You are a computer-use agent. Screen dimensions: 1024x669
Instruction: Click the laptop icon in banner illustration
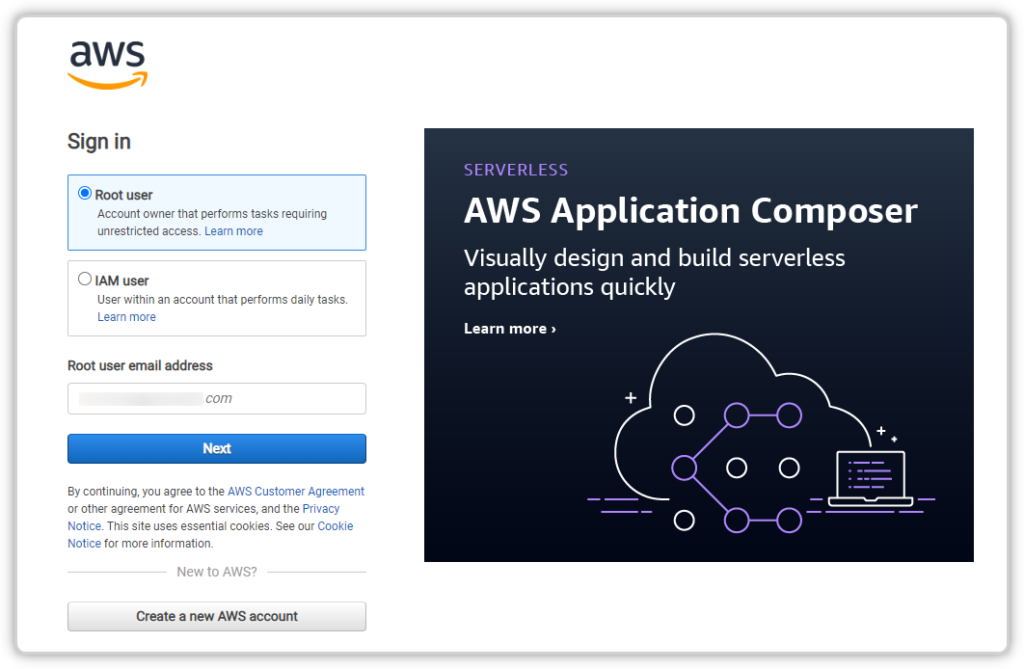(871, 479)
